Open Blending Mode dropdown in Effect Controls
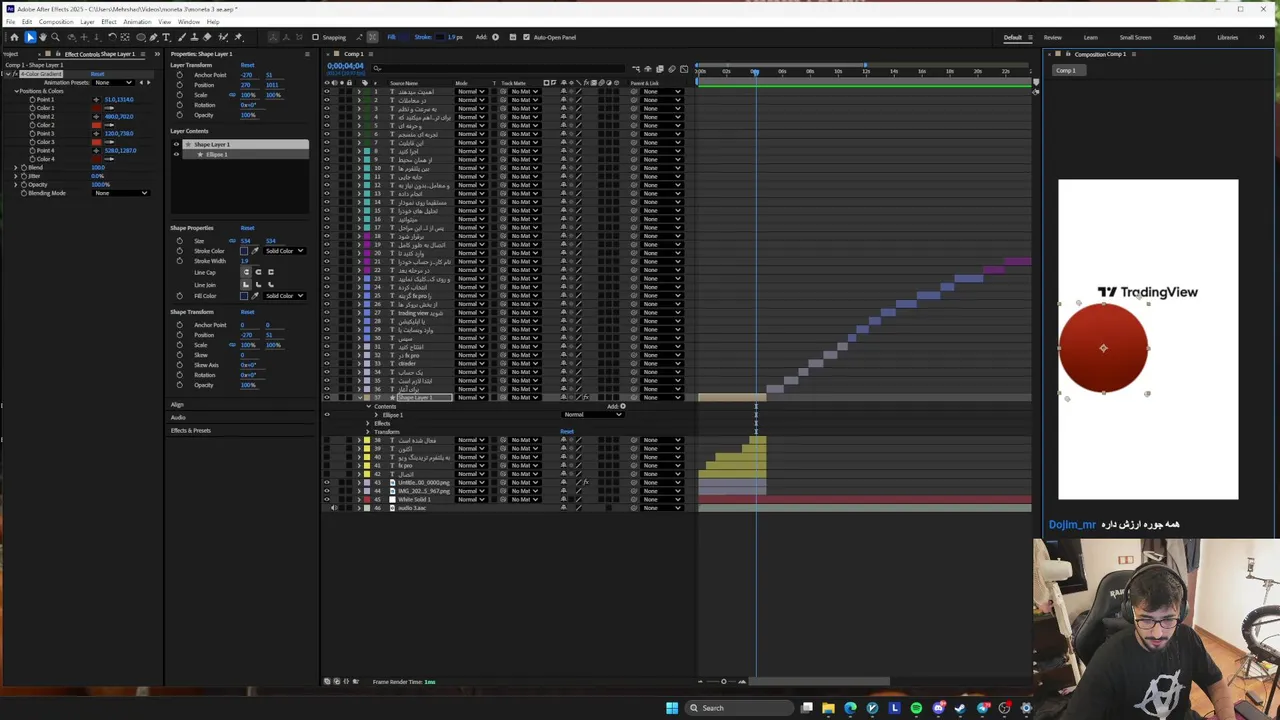 point(121,193)
